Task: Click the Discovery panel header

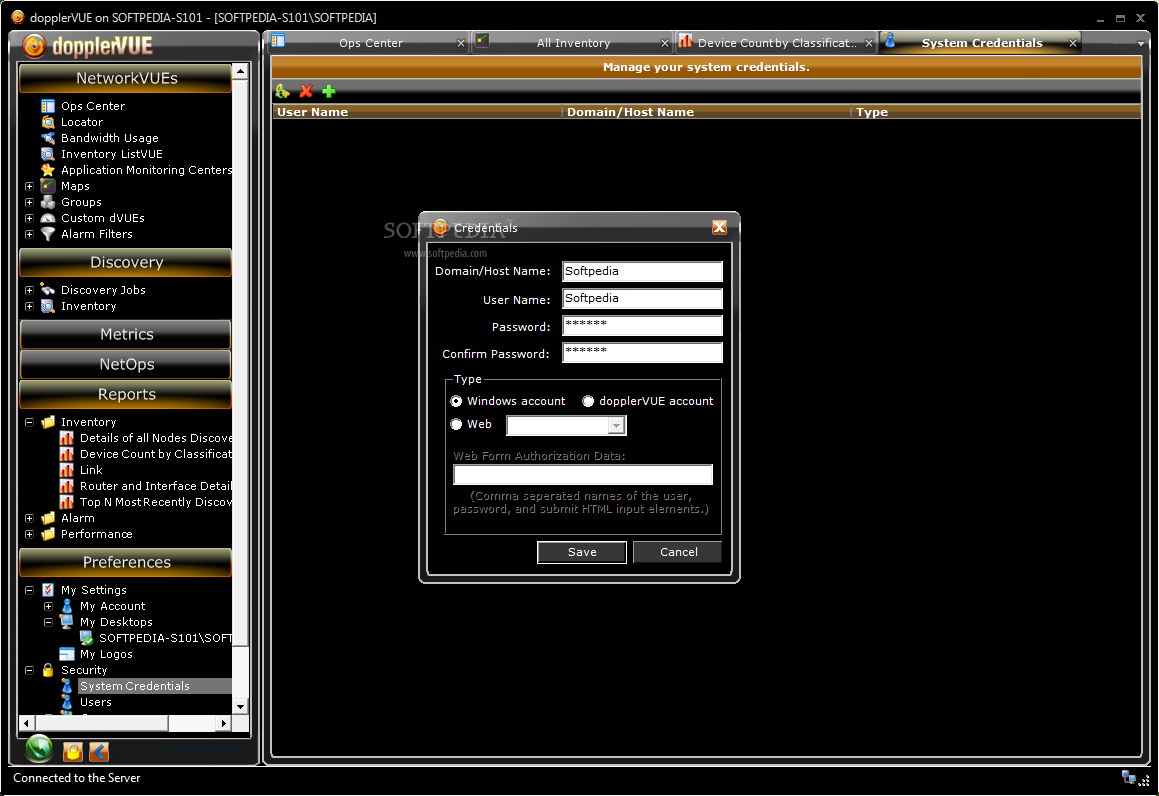Action: pos(126,262)
